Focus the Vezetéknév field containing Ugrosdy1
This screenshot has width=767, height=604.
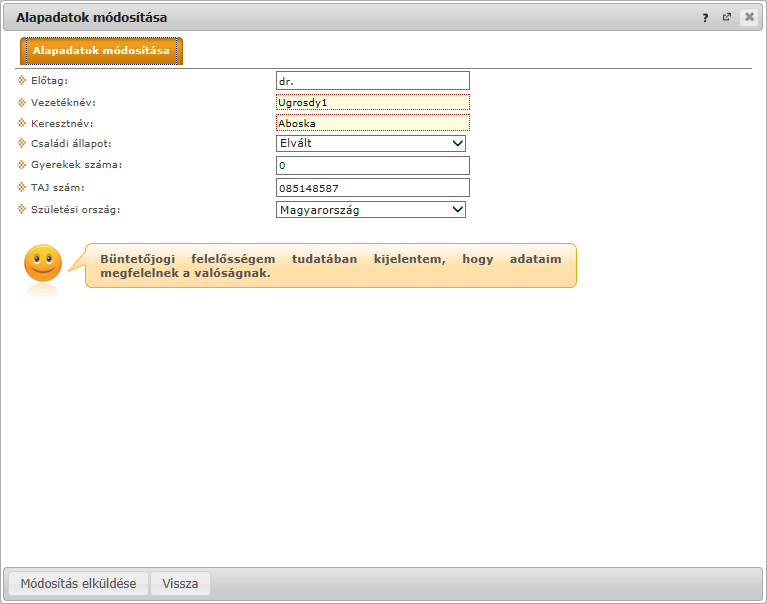[373, 102]
